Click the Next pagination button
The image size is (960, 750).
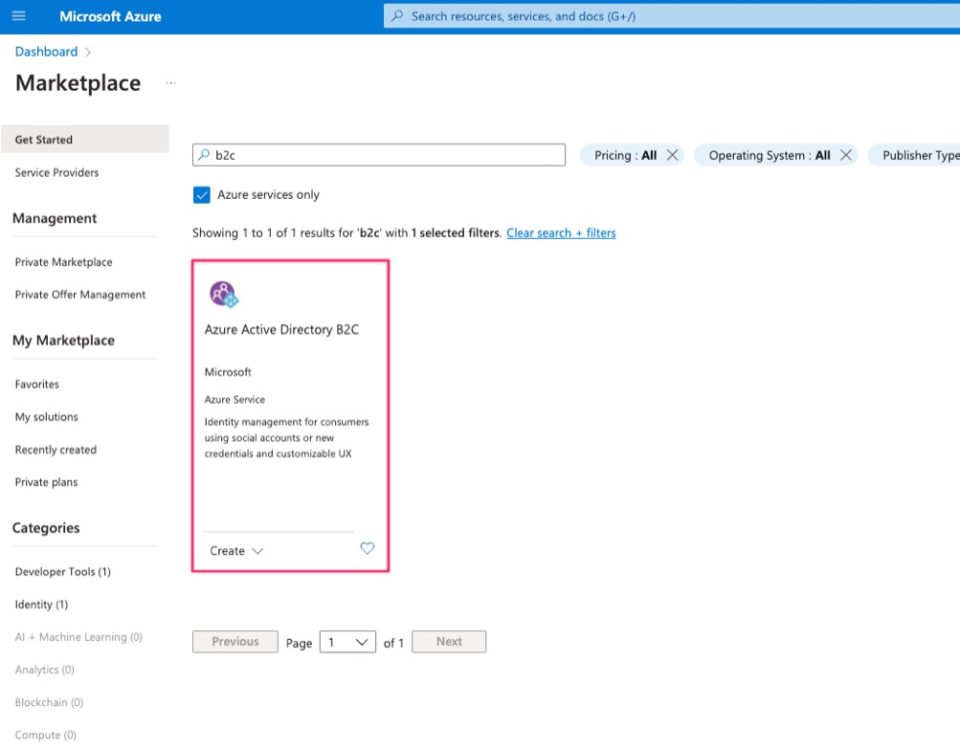pos(448,641)
